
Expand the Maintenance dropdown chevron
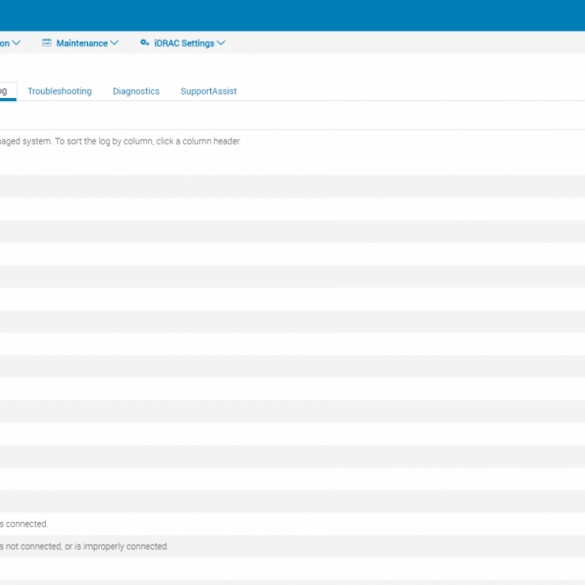(x=115, y=43)
